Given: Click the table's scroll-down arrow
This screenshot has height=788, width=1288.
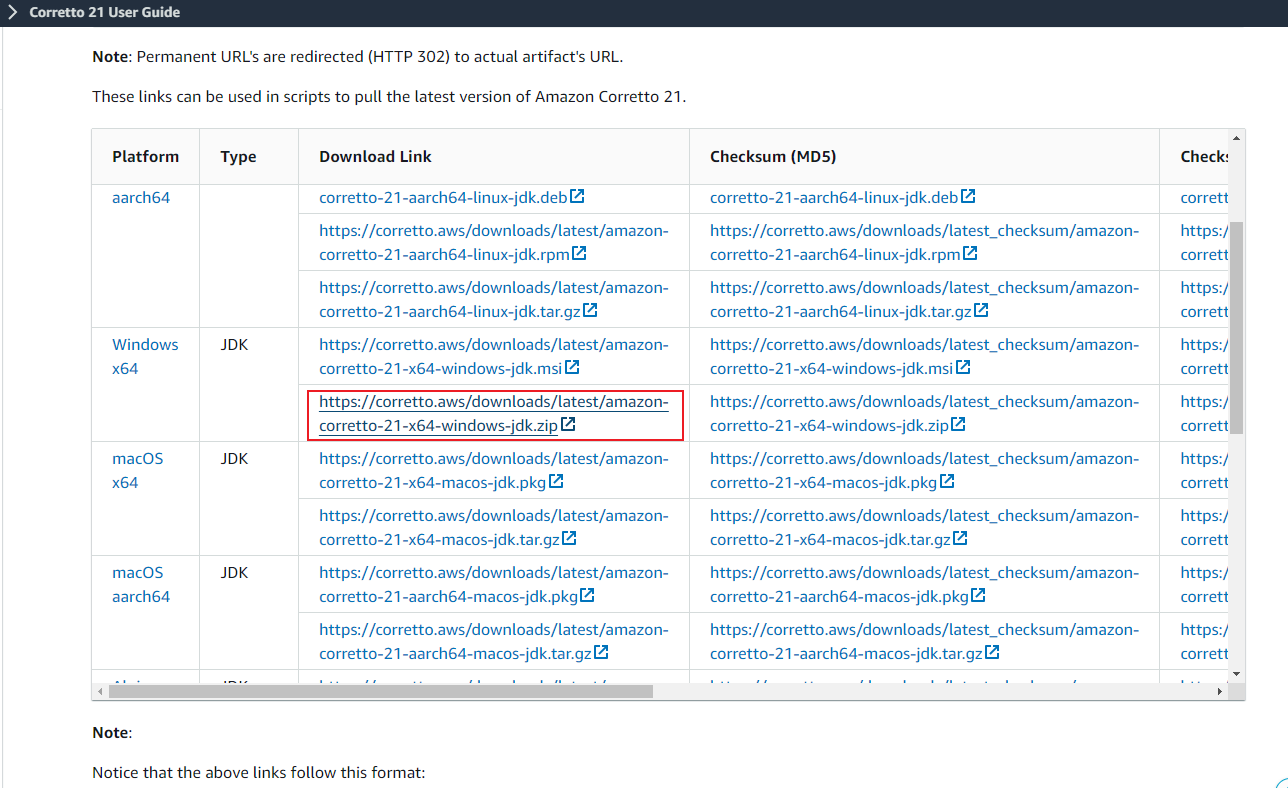Looking at the screenshot, I should [x=1237, y=674].
